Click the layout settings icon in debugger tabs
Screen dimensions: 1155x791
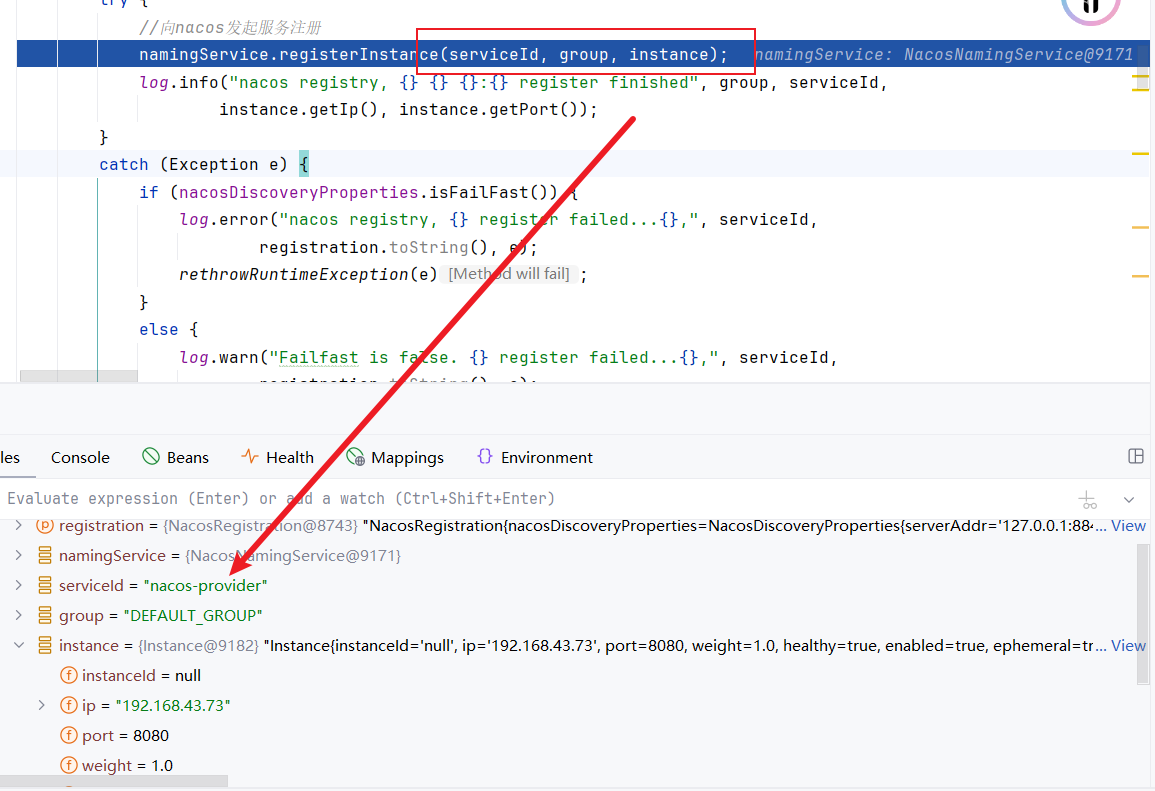click(1135, 456)
